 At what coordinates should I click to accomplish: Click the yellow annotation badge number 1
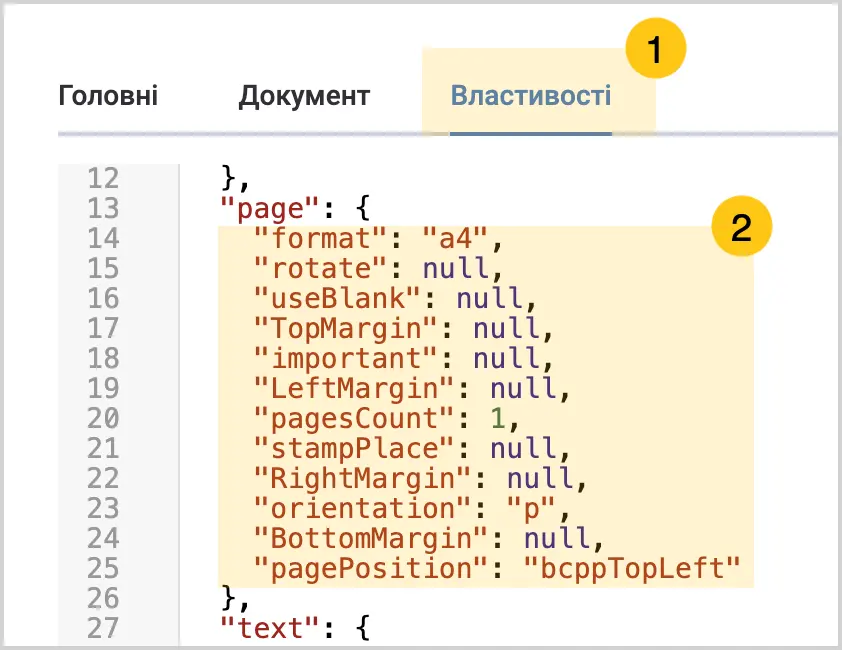pyautogui.click(x=655, y=48)
